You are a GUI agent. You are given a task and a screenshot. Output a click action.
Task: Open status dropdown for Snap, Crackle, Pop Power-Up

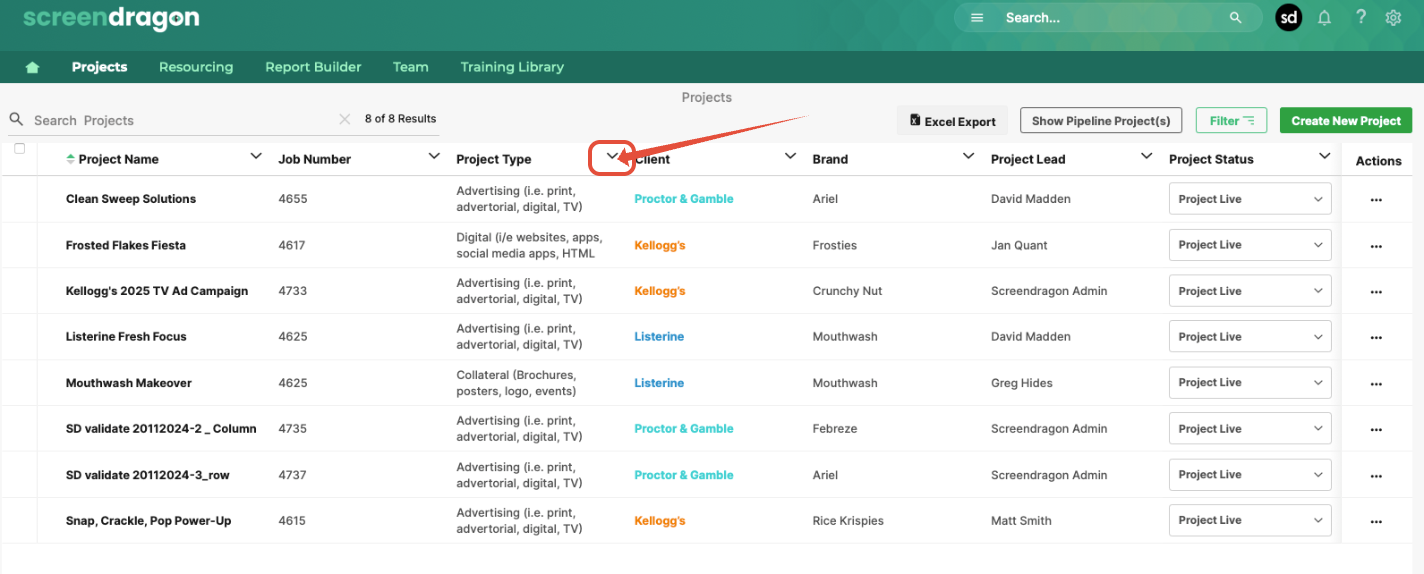coord(1250,521)
